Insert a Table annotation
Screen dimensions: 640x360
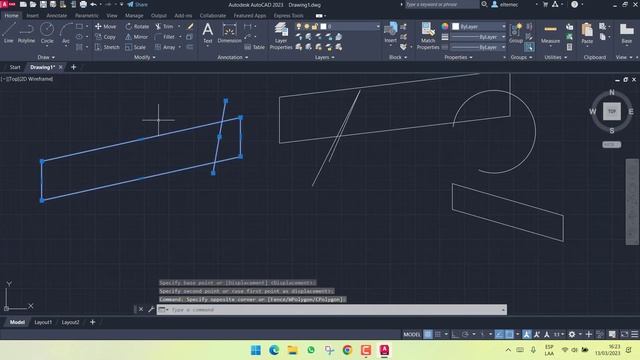click(x=254, y=47)
